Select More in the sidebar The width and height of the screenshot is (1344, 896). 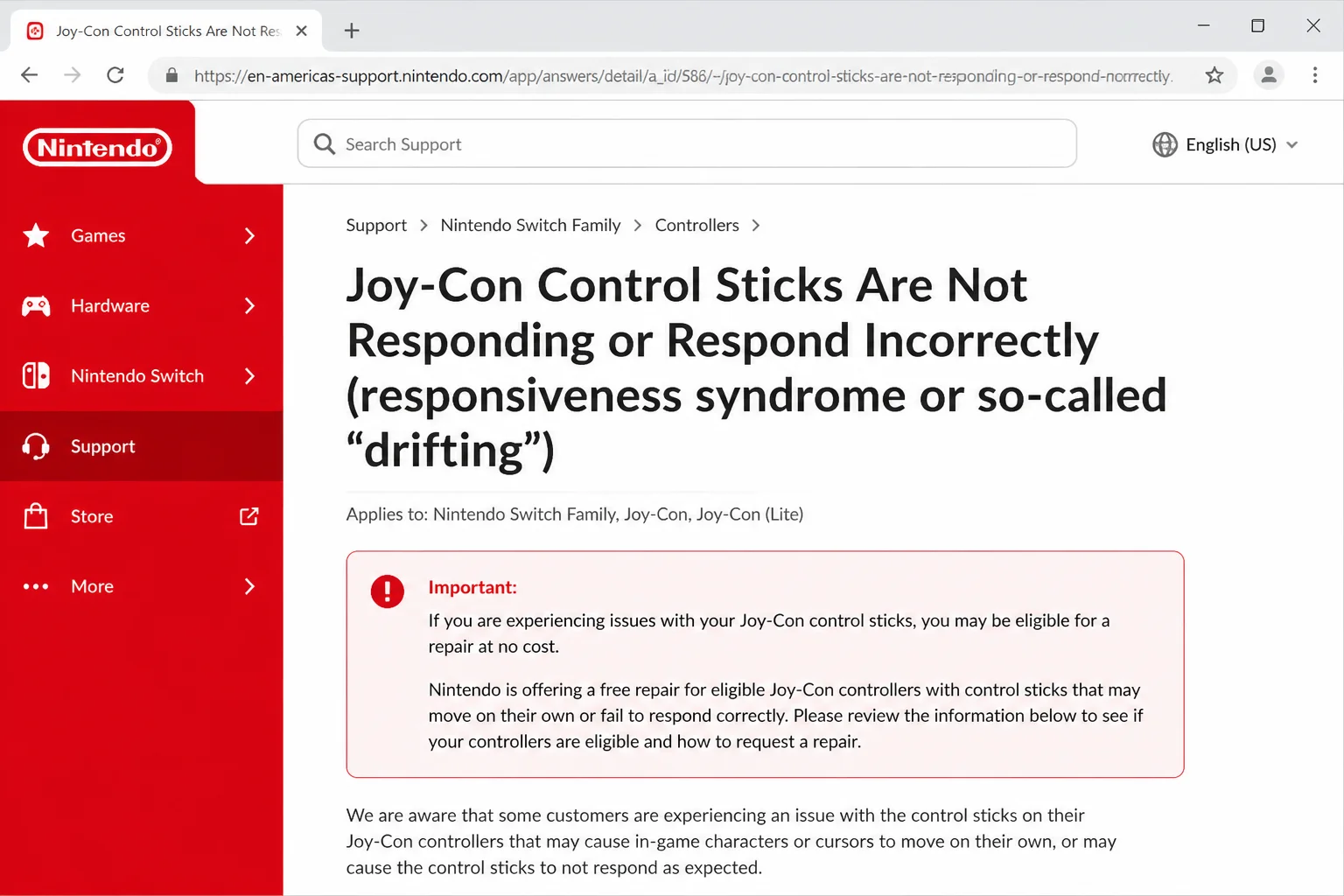coord(142,586)
